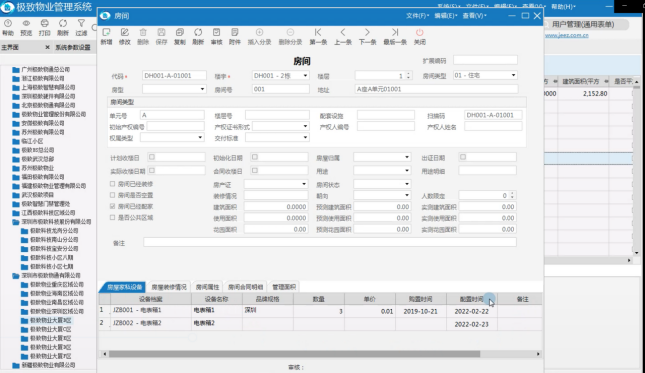Image resolution: width=645 pixels, height=373 pixels.
Task: Open the www.jeez.com.cn link
Action: (567, 35)
